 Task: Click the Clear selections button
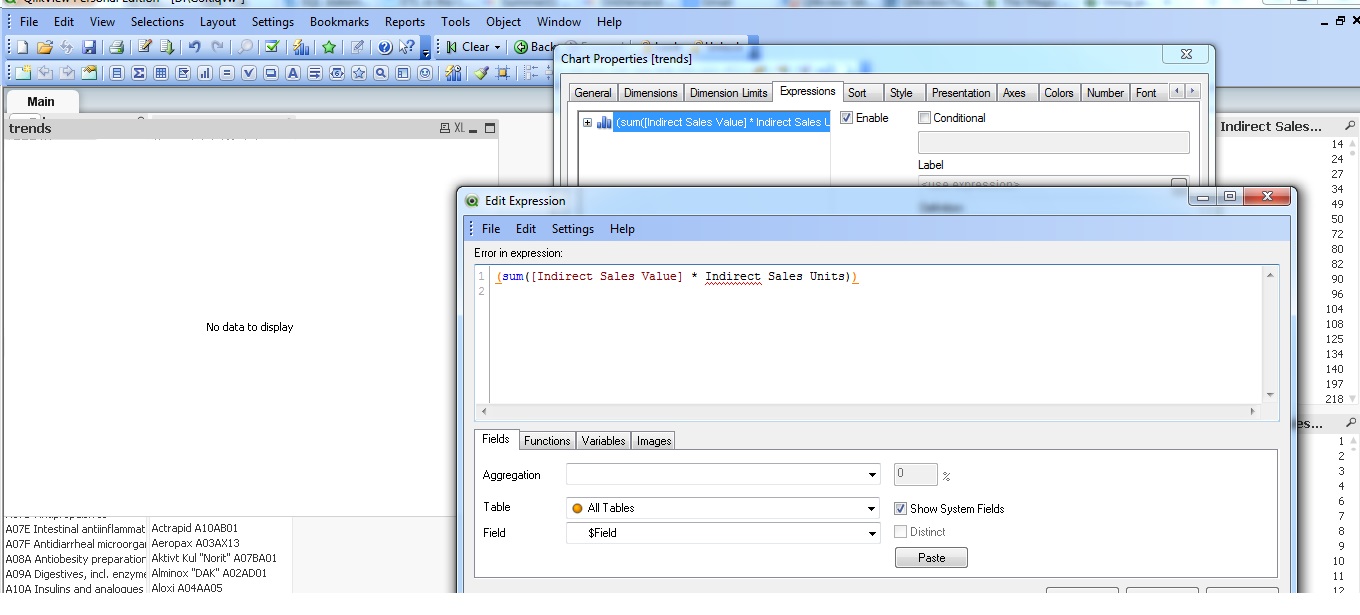pyautogui.click(x=468, y=47)
